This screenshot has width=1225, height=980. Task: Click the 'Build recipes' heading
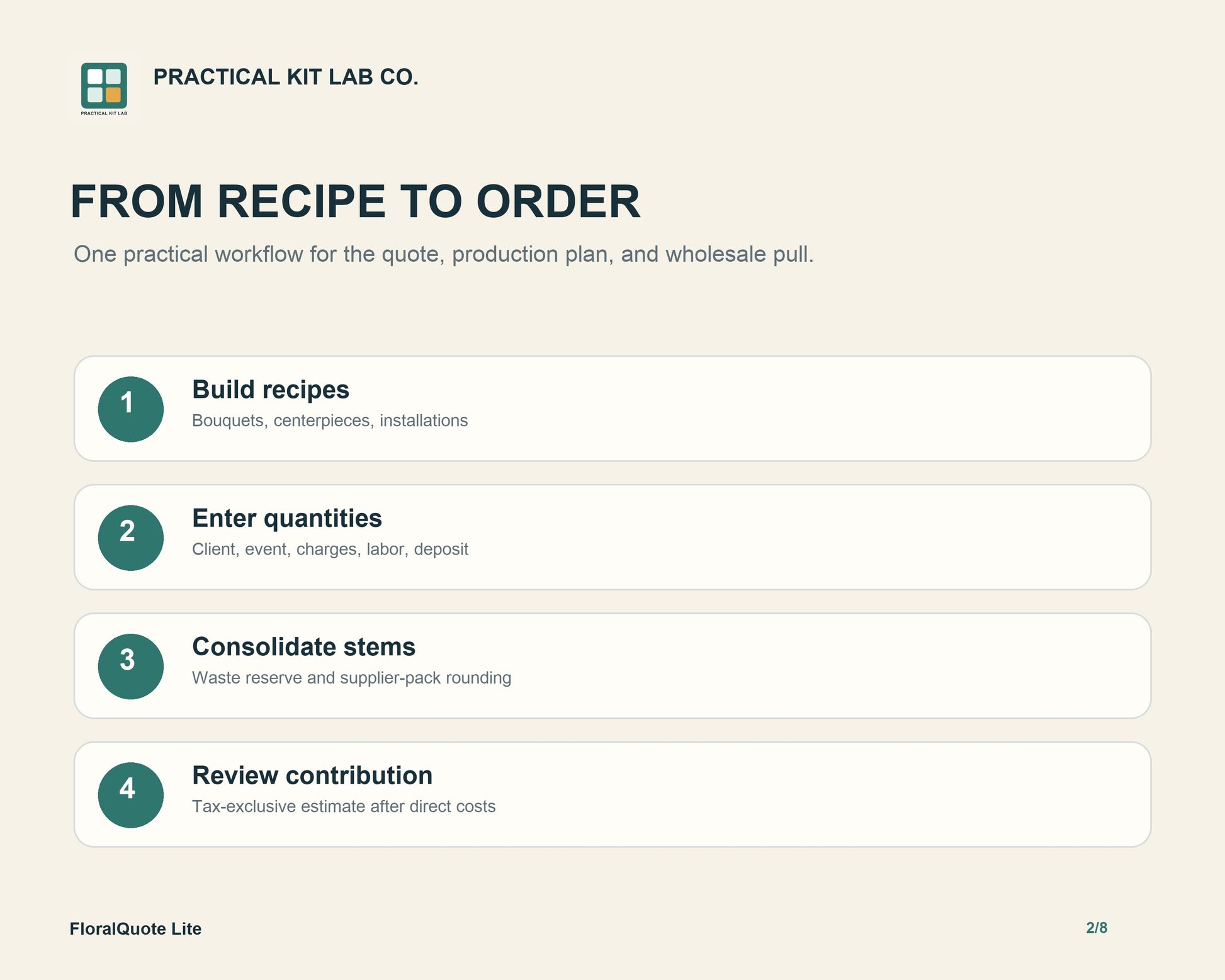[x=271, y=390]
